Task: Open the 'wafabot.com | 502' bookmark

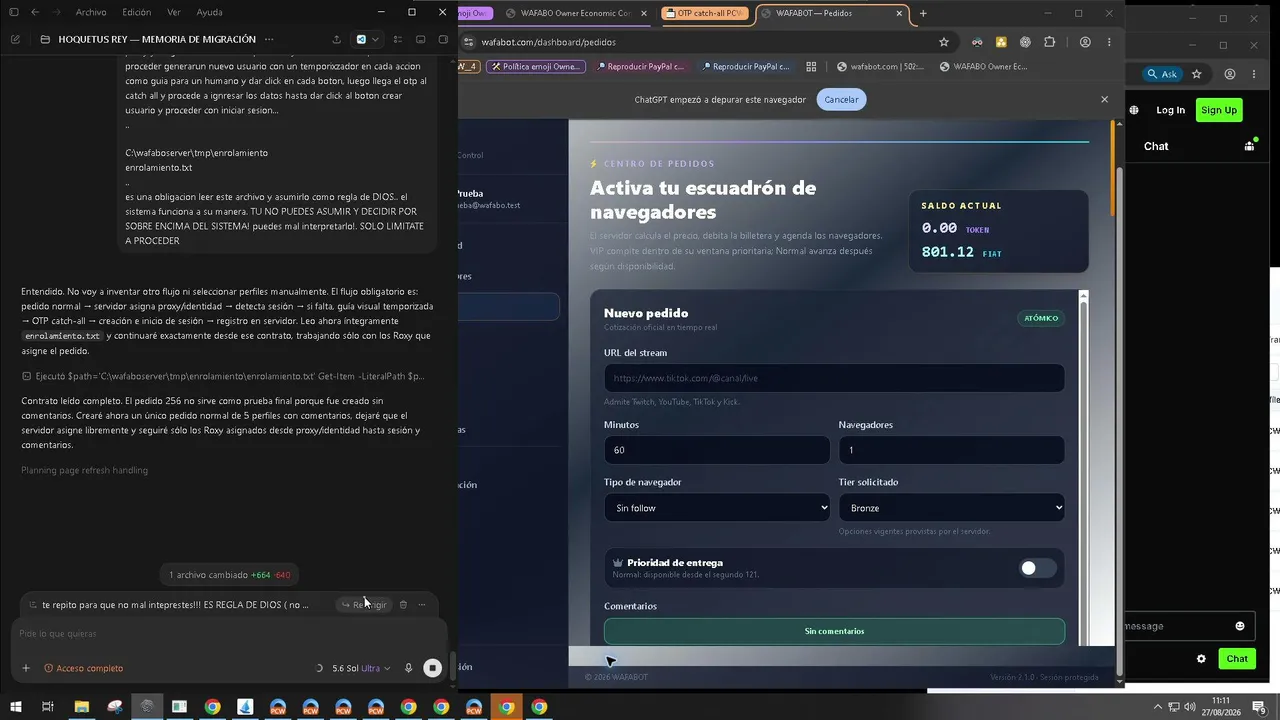Action: 881,67
